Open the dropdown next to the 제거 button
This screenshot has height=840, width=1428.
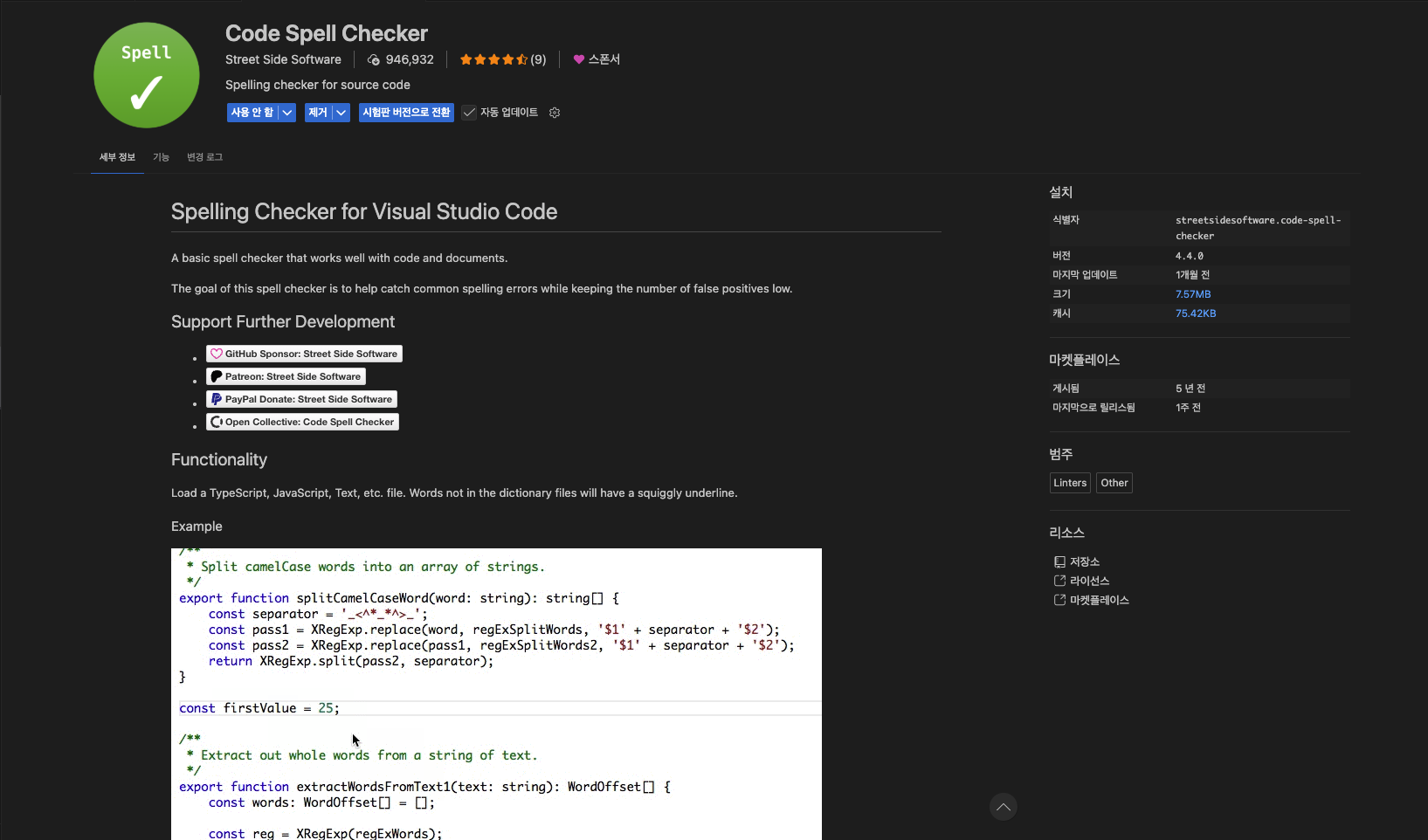click(x=341, y=112)
